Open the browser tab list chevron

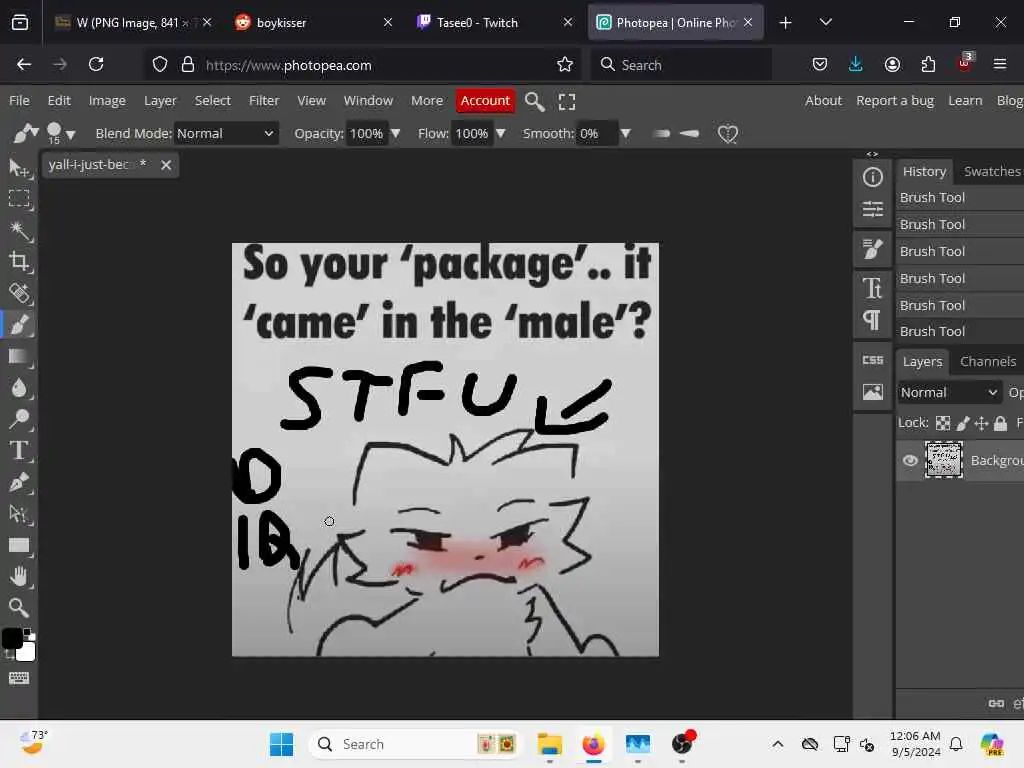825,22
